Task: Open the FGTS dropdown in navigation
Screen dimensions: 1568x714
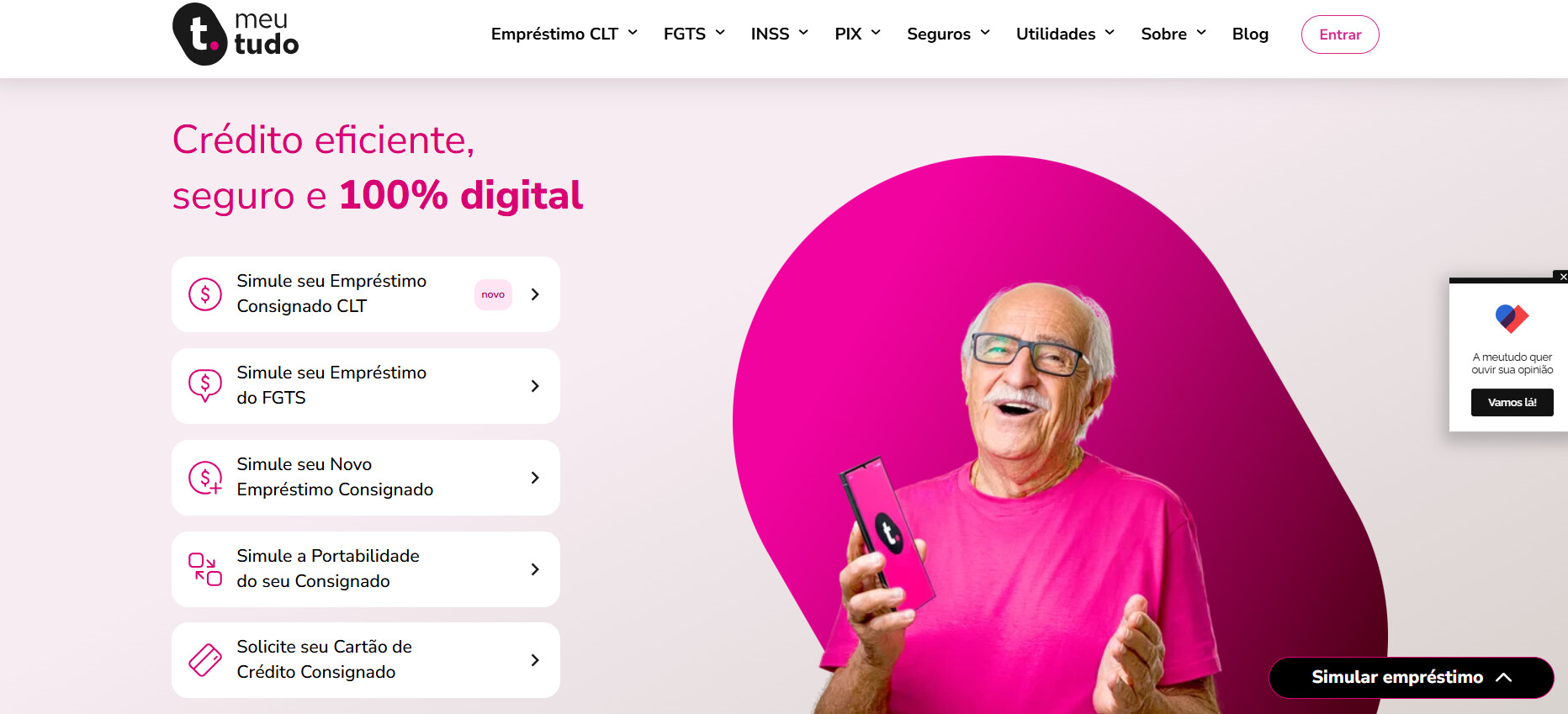Action: [x=694, y=34]
